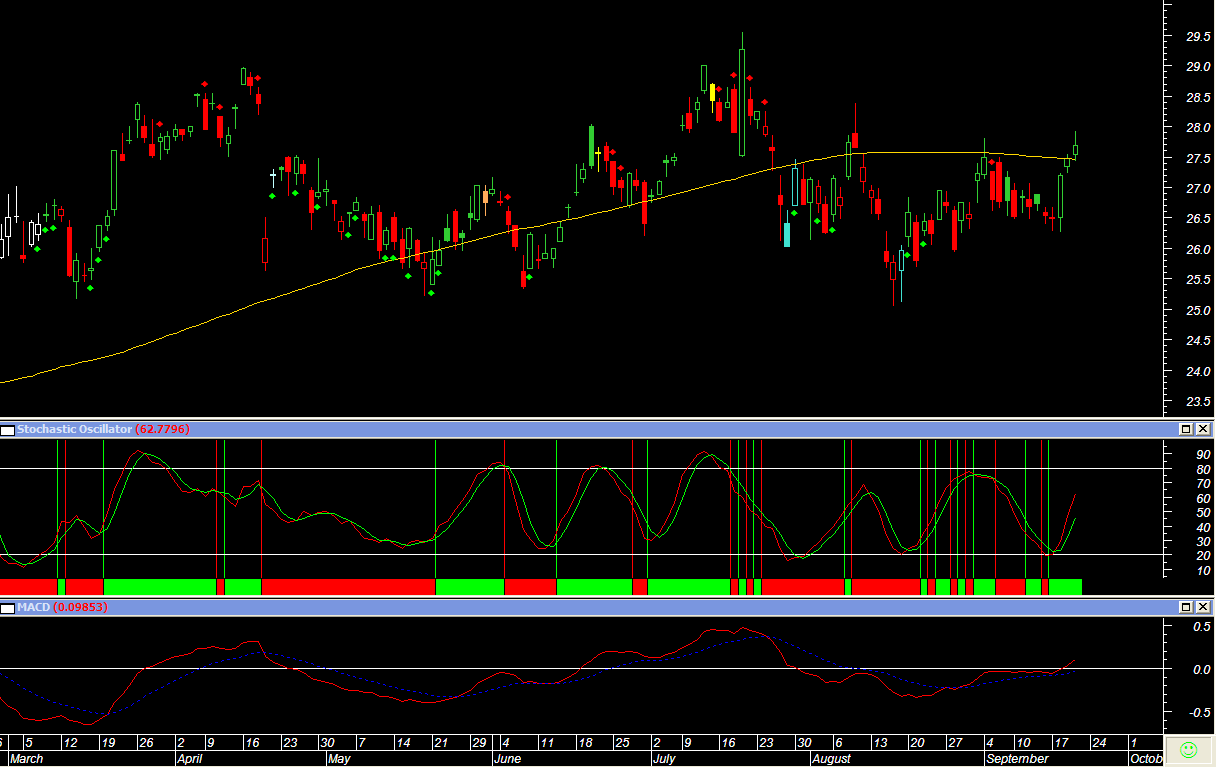Click the 70 level on stochastic scale
The image size is (1216, 767).
pyautogui.click(x=1203, y=483)
